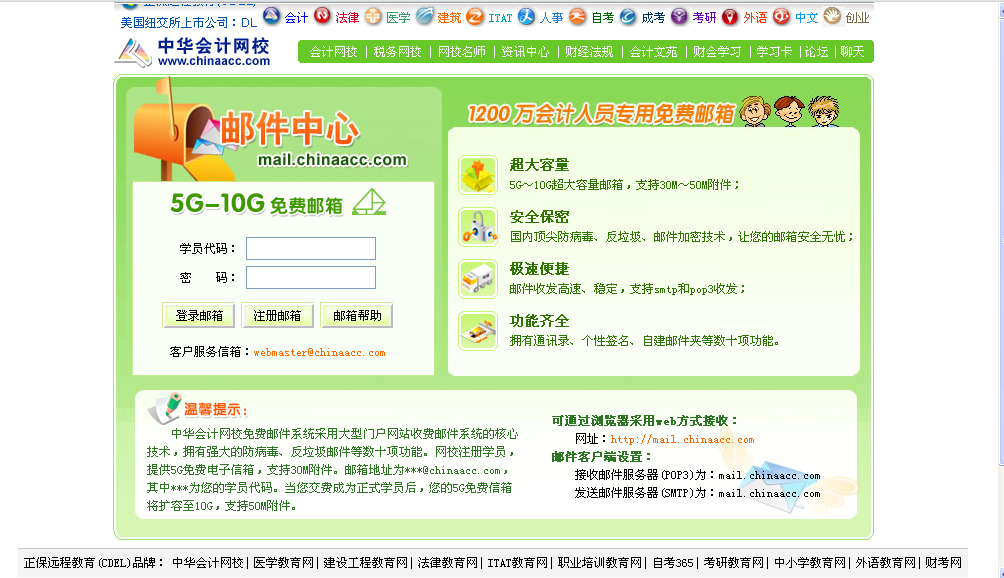
Task: Click the 外语 text link at top
Action: (756, 18)
